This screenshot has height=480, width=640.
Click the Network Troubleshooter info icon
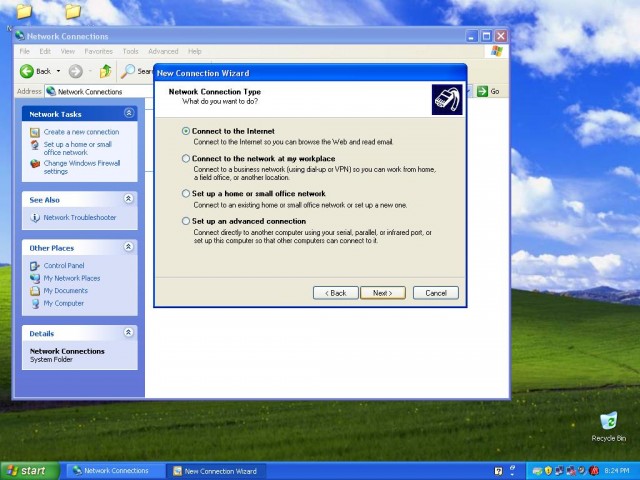coord(35,218)
